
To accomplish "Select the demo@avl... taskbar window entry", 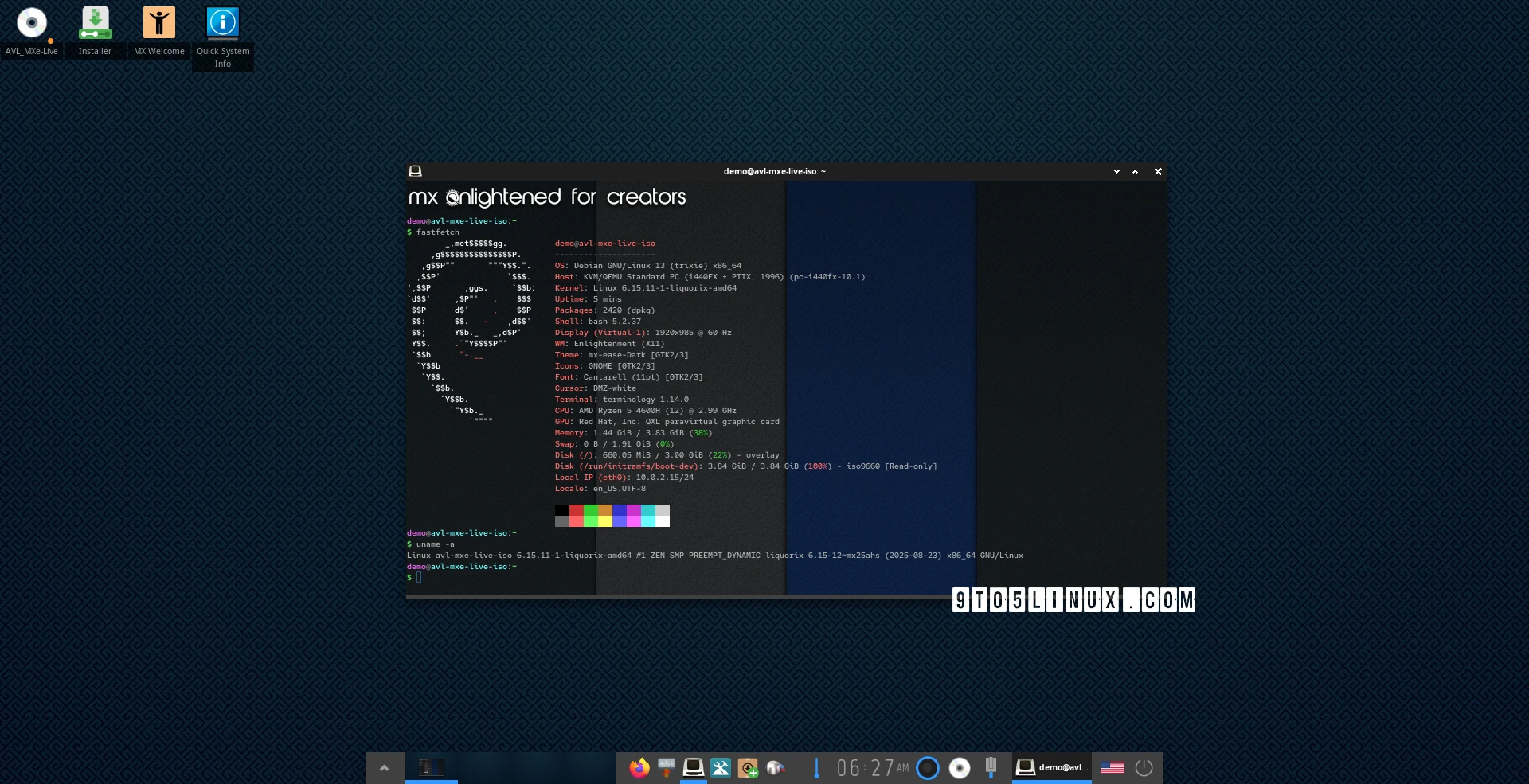I will tap(1052, 767).
